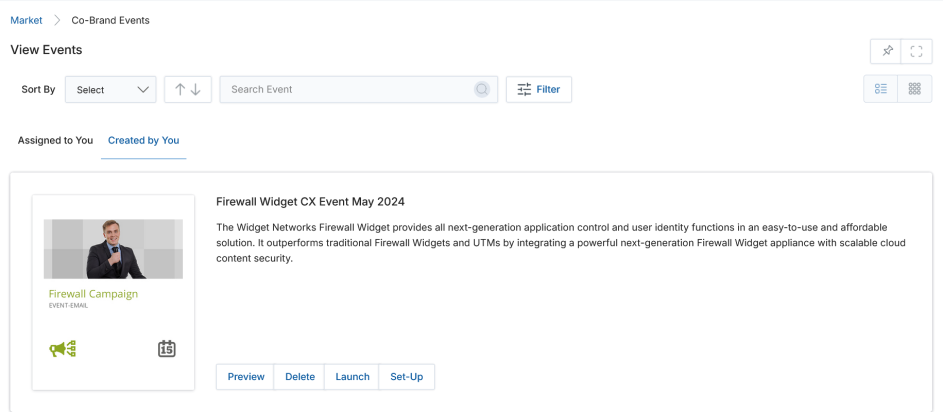943x412 pixels.
Task: Open Set-Up for the Firewall event
Action: (x=407, y=377)
